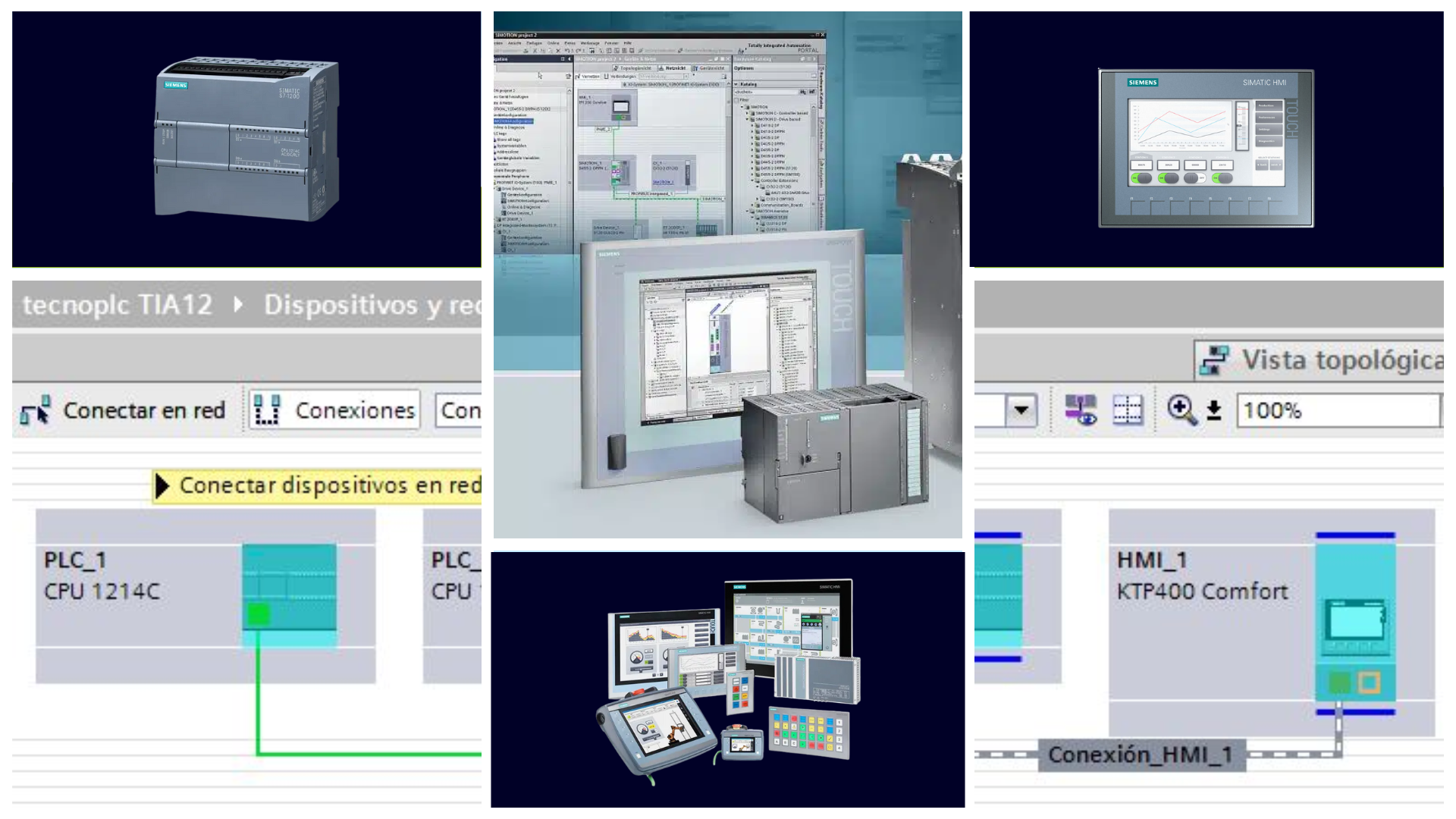Click the undo arrow icon in the toolbar
The height and width of the screenshot is (819, 1456).
[568, 50]
